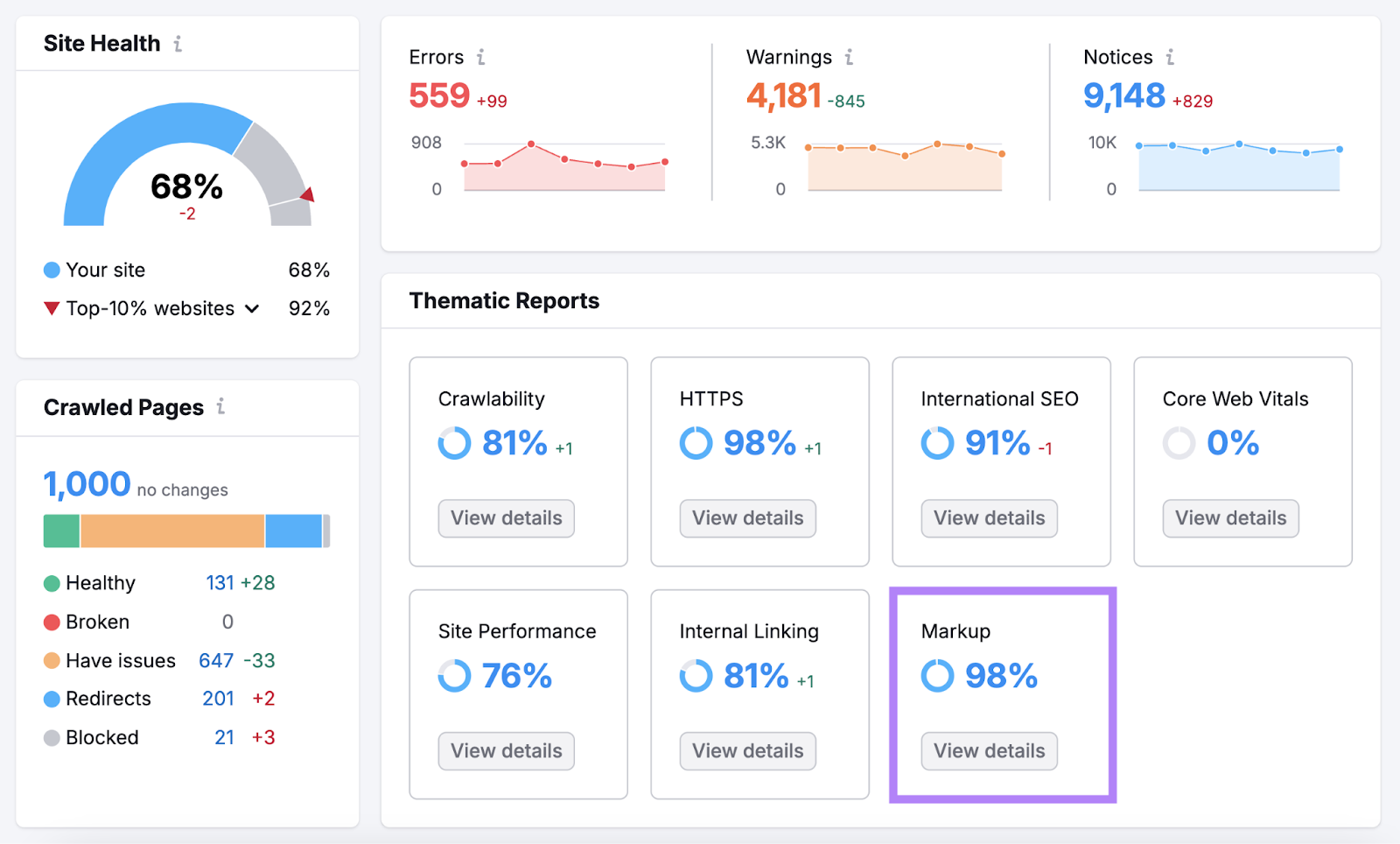Click the Crawlability progress ring icon

pos(454,443)
